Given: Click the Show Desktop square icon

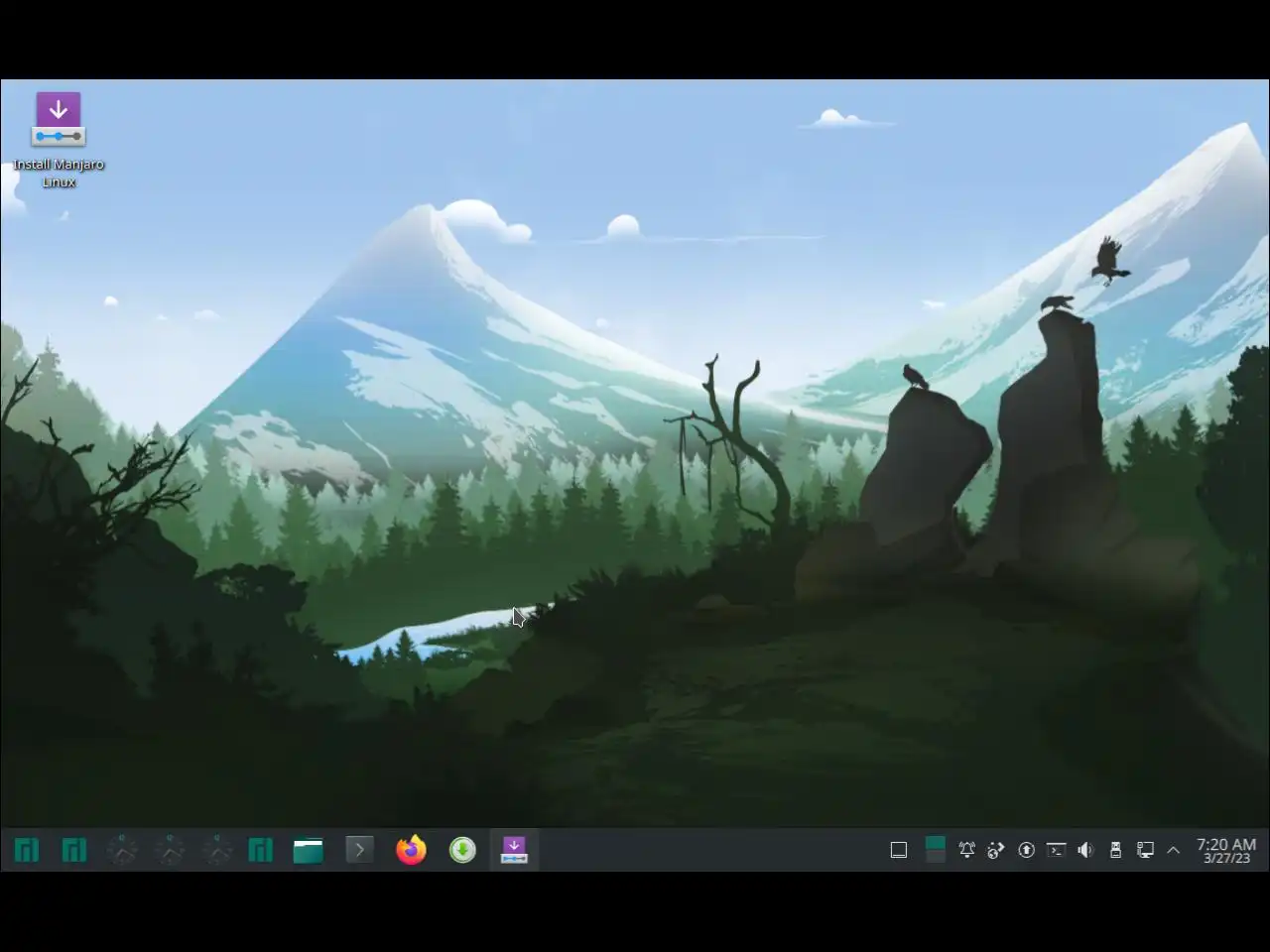Looking at the screenshot, I should pos(899,850).
